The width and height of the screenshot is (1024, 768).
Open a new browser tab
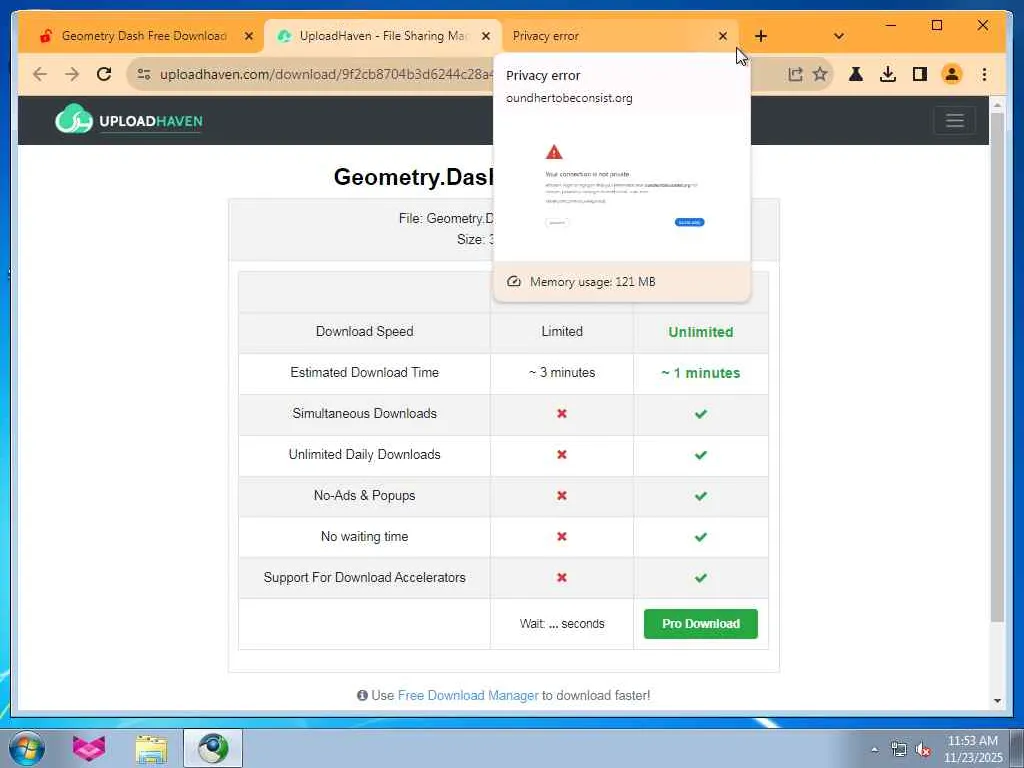[x=761, y=36]
